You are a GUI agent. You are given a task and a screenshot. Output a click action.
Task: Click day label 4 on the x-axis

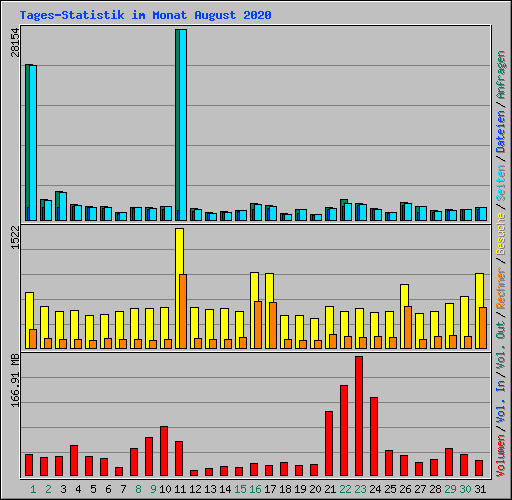click(78, 489)
